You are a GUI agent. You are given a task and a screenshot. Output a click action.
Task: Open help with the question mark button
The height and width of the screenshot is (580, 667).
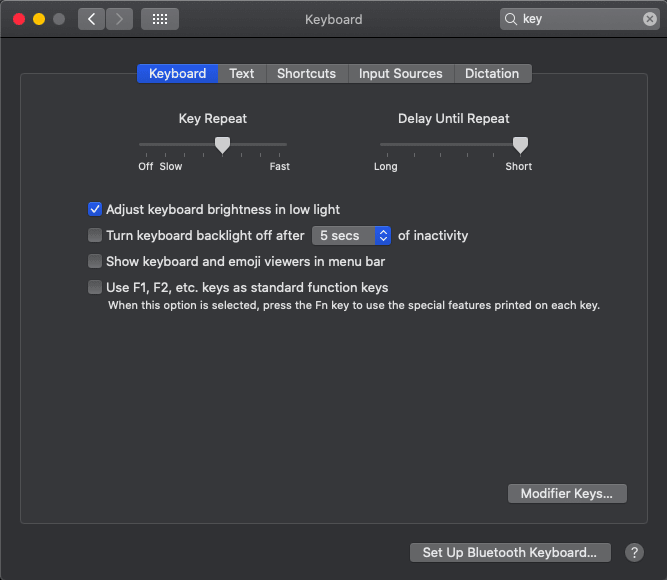pyautogui.click(x=634, y=552)
